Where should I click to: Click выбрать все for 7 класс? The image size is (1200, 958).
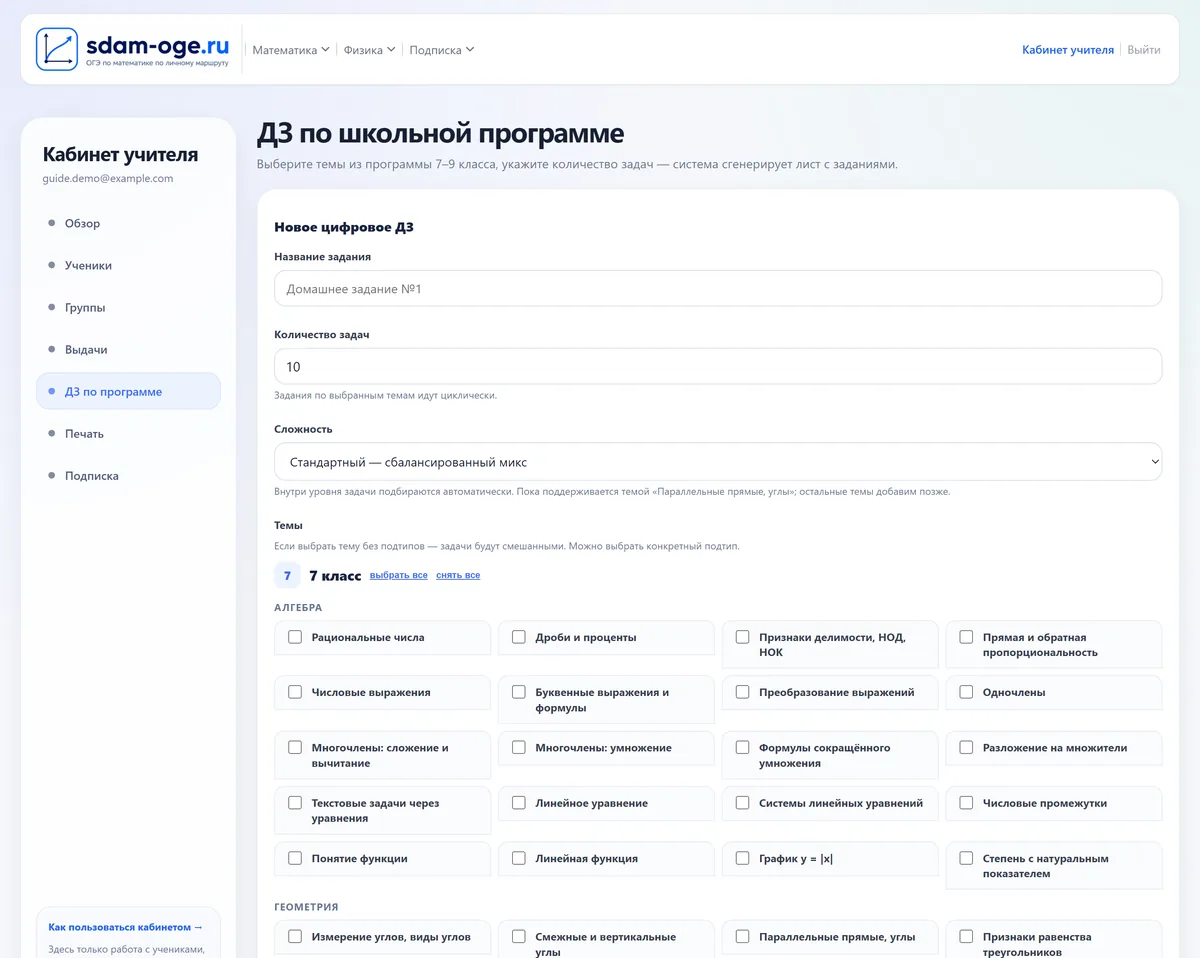[398, 575]
